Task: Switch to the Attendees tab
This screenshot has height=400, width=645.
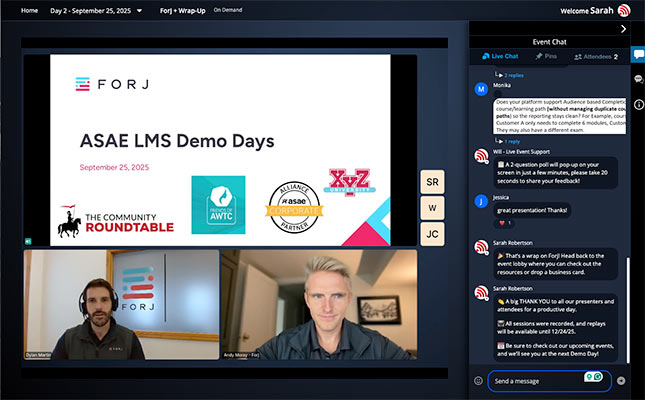Action: coord(596,57)
